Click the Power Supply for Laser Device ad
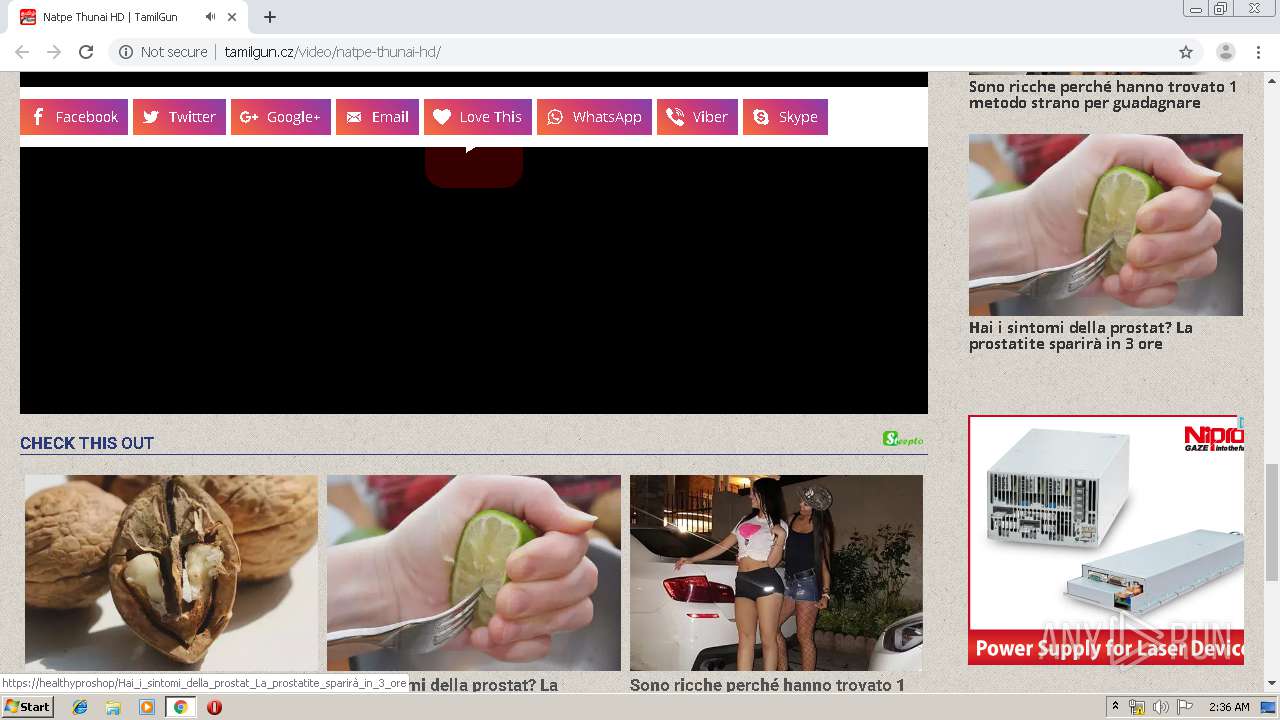1280x720 pixels. (x=1106, y=540)
